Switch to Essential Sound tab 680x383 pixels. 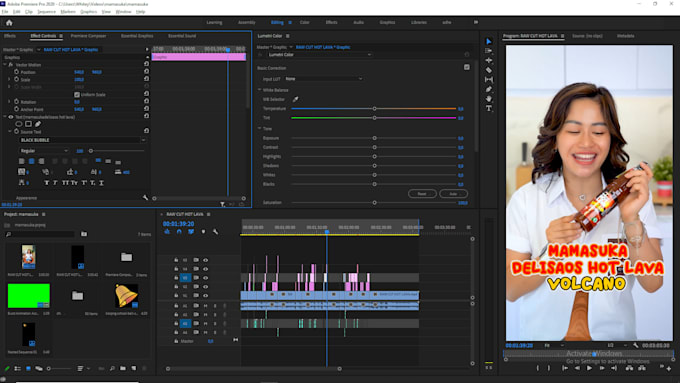[182, 36]
